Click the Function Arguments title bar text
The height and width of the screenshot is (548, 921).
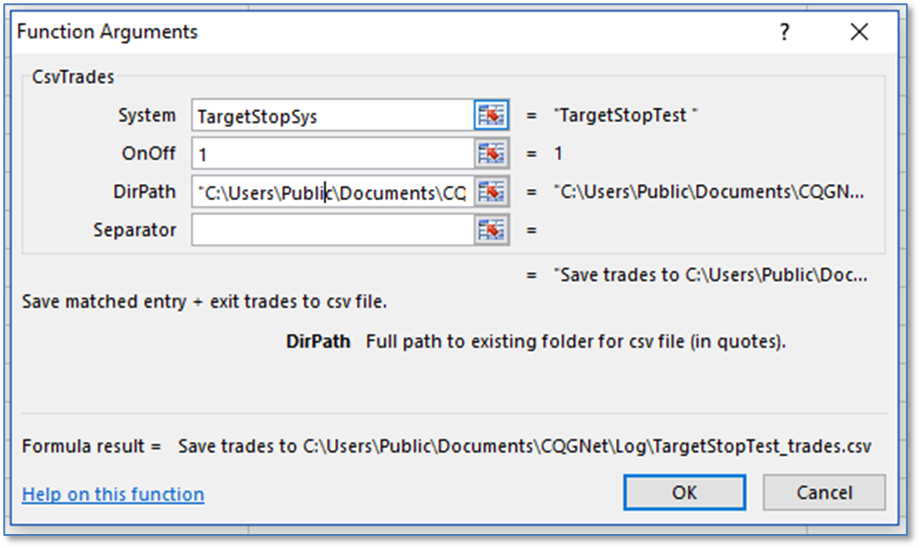107,32
